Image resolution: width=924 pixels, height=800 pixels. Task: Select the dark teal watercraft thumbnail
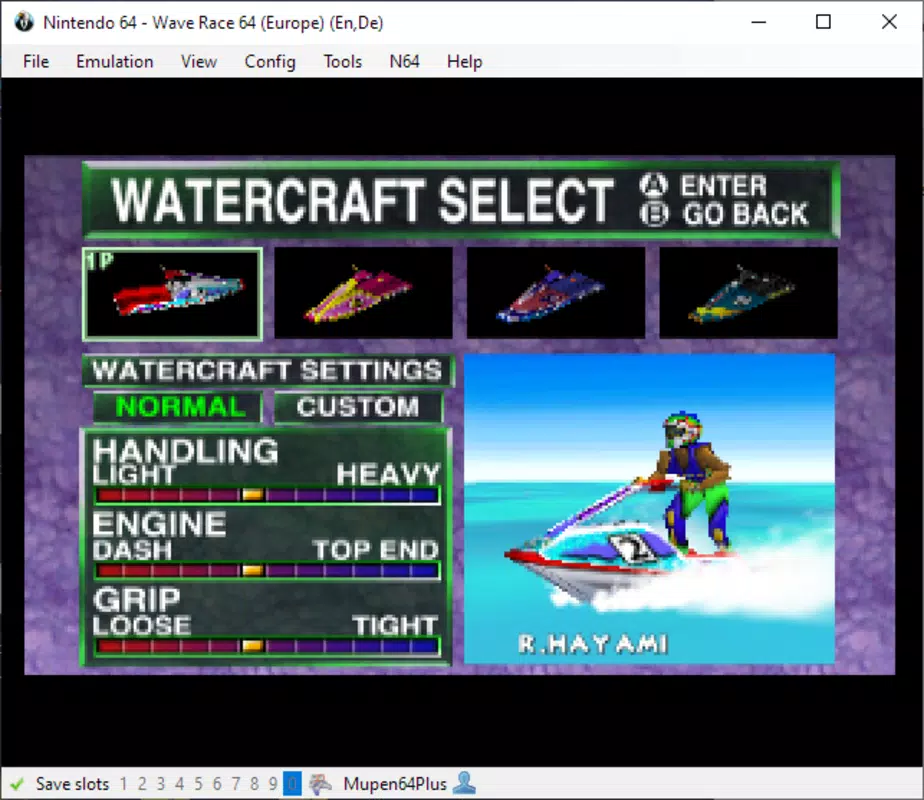(x=748, y=293)
